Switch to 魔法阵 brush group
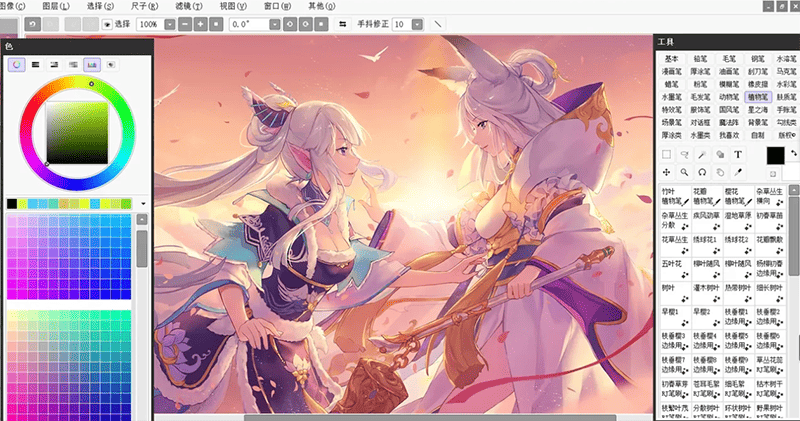This screenshot has height=421, width=800. coord(729,122)
